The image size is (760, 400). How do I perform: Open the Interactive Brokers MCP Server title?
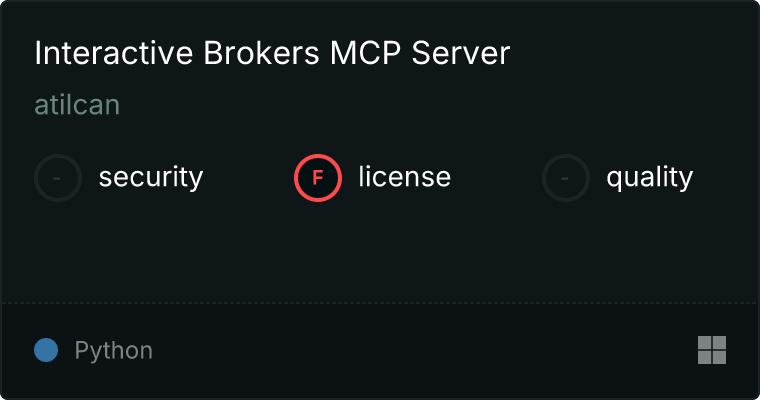pos(272,52)
